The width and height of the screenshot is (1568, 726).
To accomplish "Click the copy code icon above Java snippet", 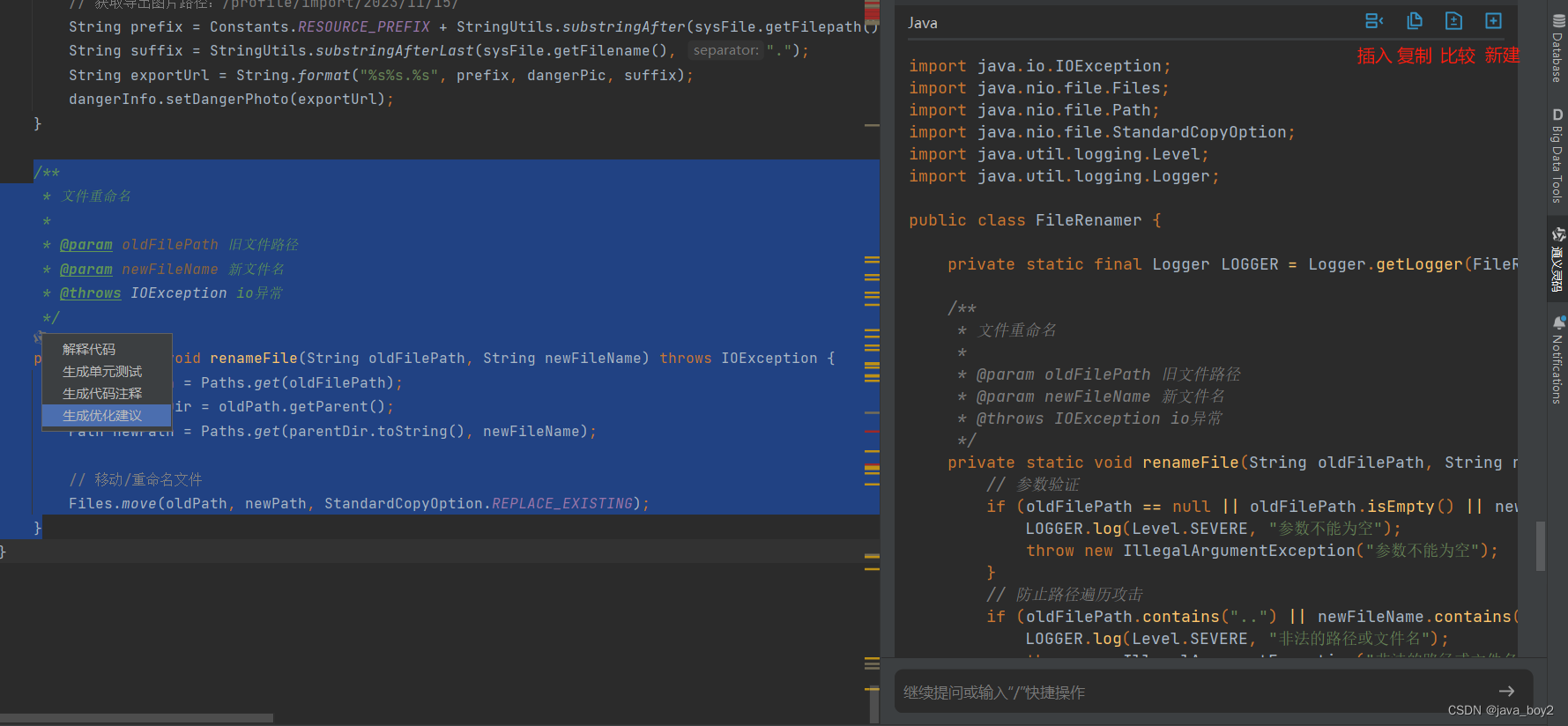I will tap(1415, 21).
